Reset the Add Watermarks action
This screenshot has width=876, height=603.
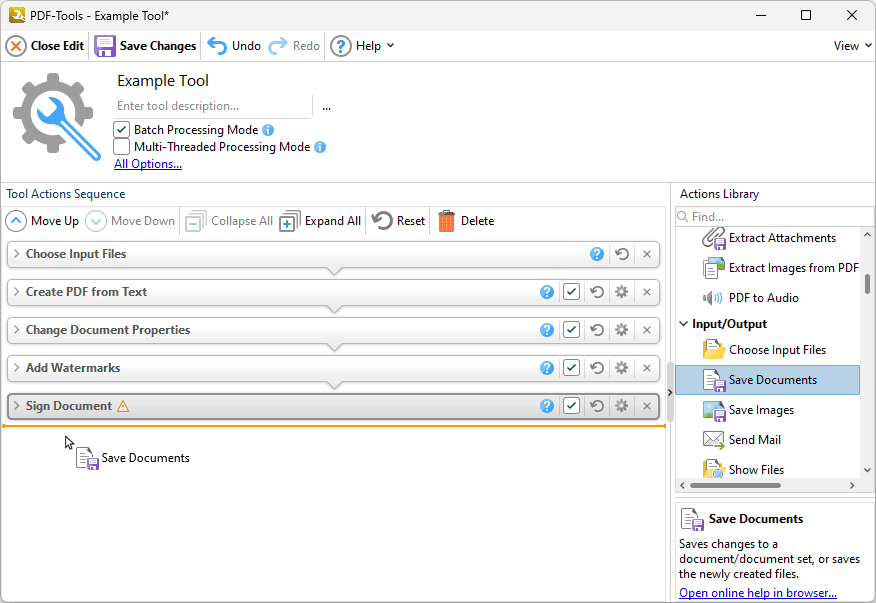[x=597, y=368]
